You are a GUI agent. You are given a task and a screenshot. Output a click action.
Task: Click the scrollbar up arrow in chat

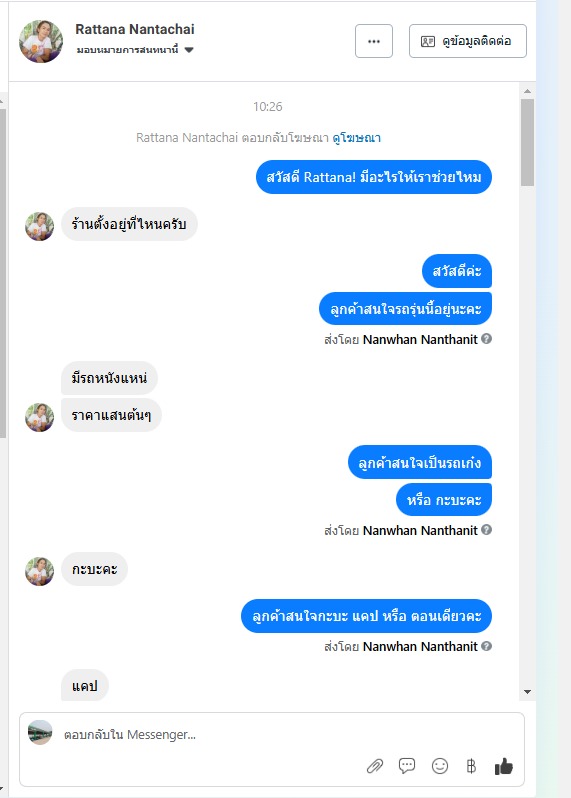(527, 91)
